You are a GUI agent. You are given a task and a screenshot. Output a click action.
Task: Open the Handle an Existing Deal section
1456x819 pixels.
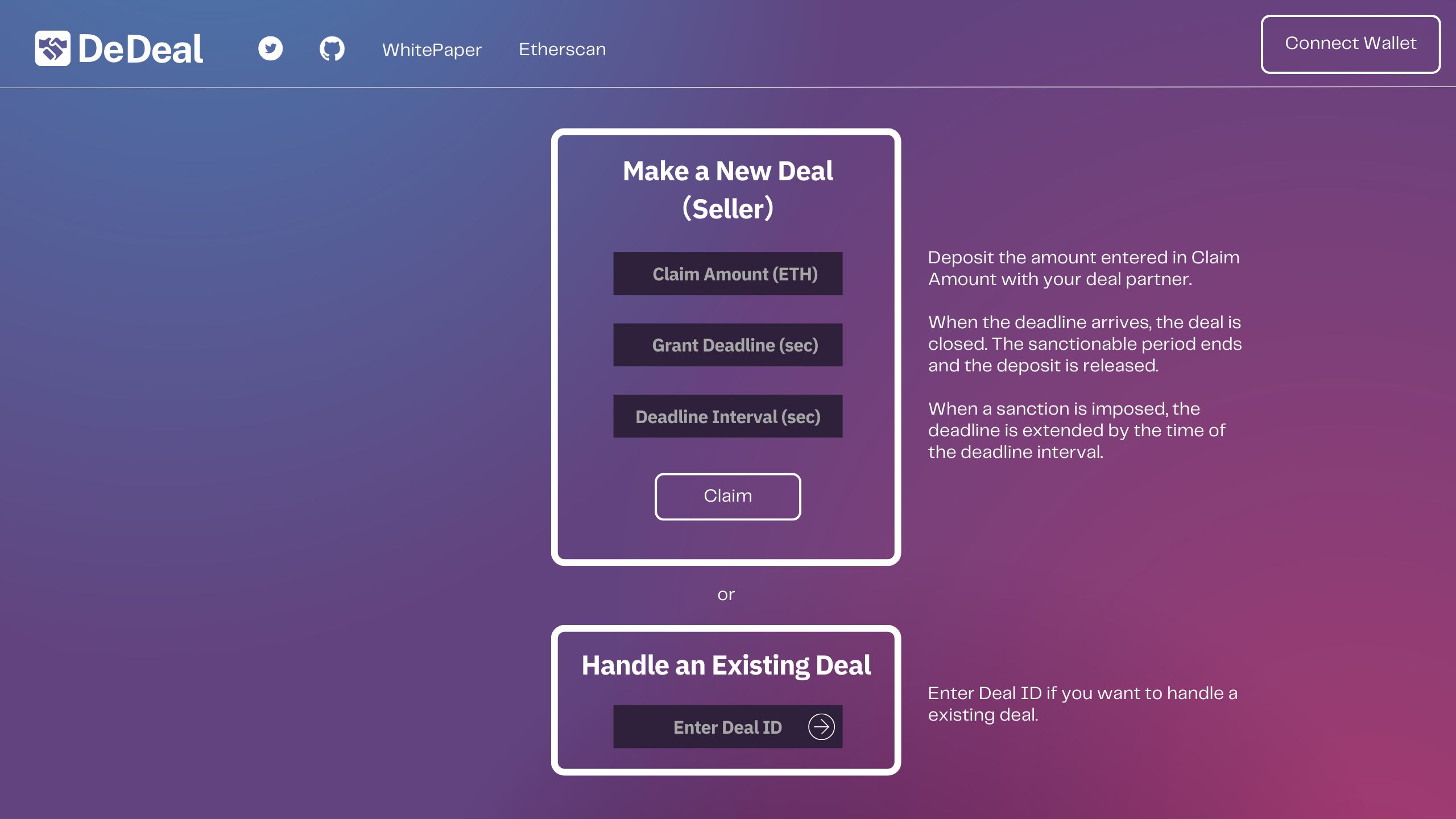point(822,726)
